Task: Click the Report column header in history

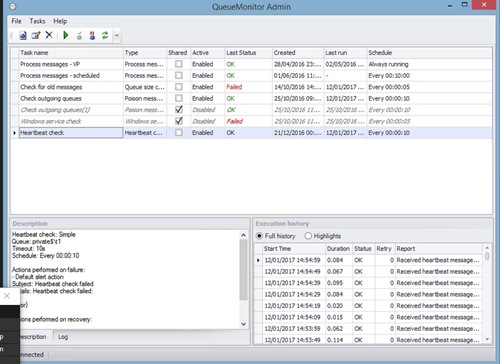Action: [439, 249]
